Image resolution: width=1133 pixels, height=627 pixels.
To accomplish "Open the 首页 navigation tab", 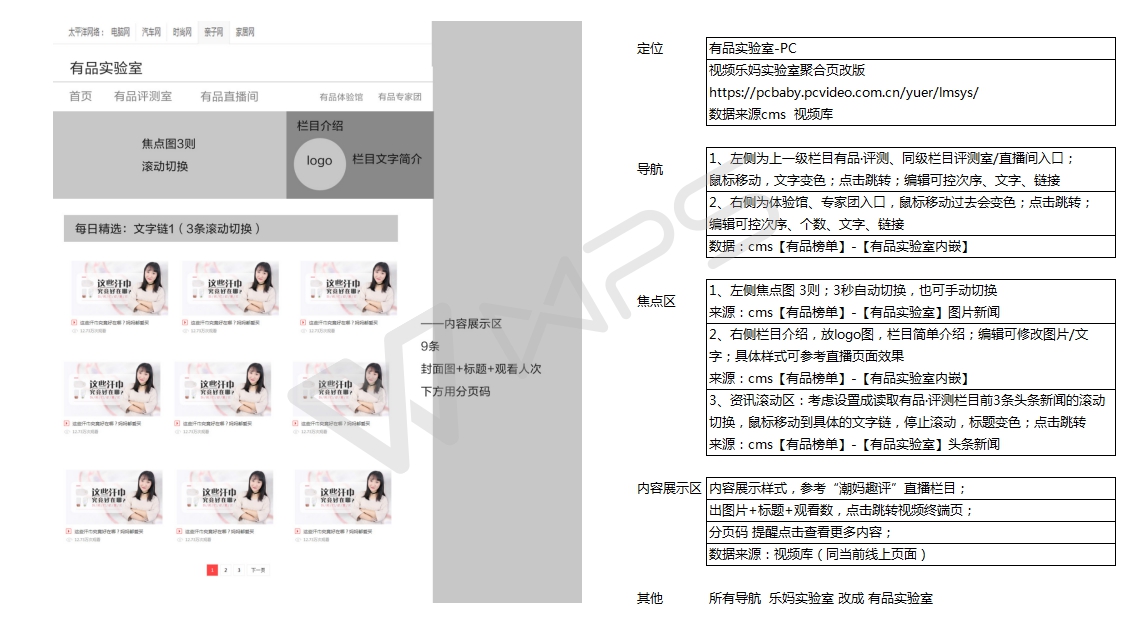I will 80,97.
